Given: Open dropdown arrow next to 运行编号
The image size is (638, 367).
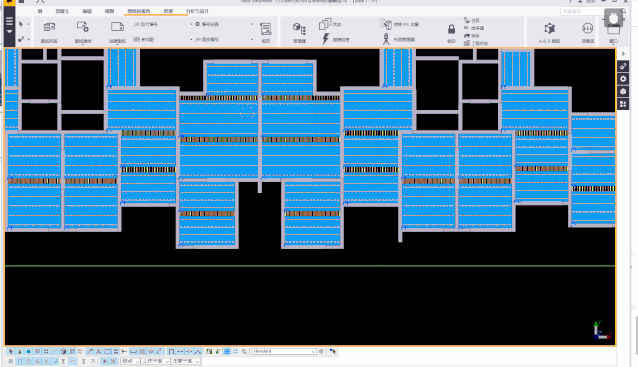Looking at the screenshot, I should coord(191,24).
